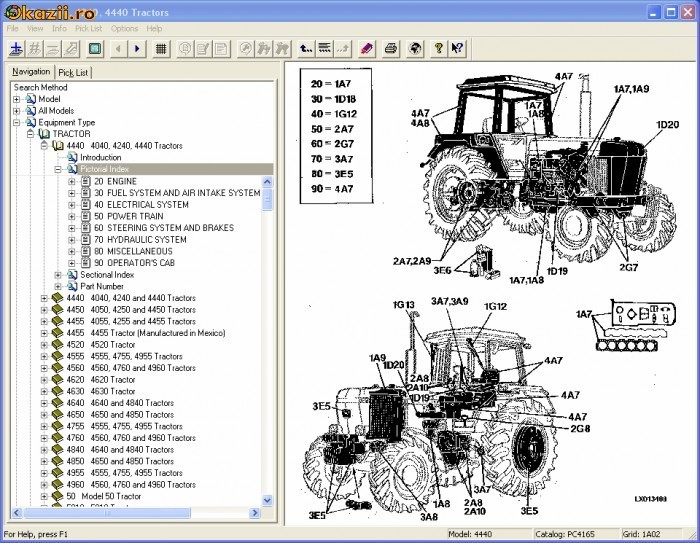The height and width of the screenshot is (543, 700).
Task: Click the pink highlighter eraser icon
Action: click(x=367, y=49)
